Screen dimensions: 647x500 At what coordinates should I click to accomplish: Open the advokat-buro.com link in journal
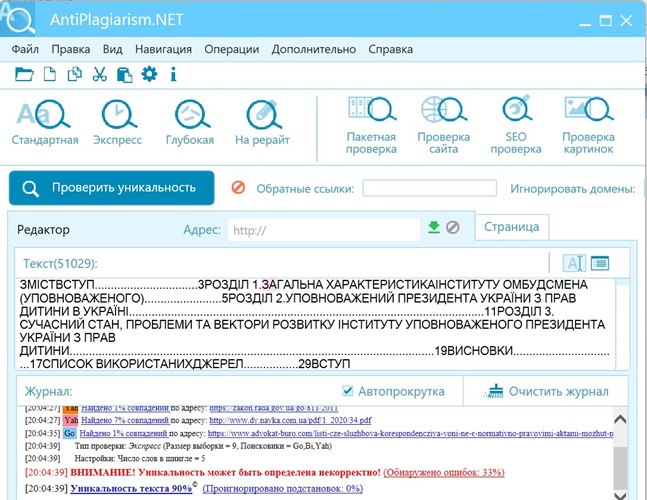pos(411,433)
